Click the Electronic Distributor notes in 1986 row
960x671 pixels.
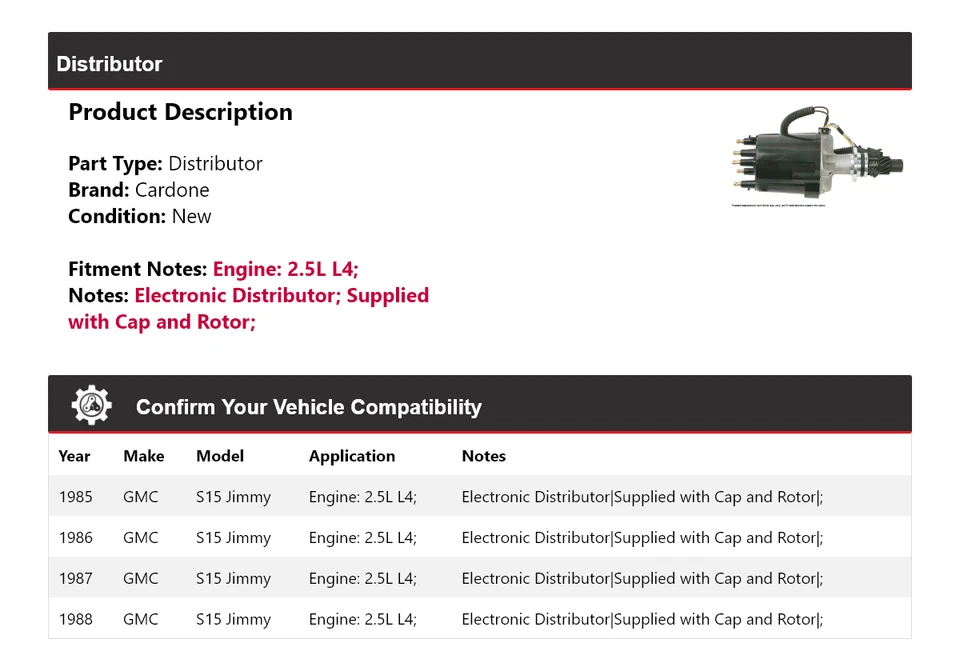click(x=642, y=538)
